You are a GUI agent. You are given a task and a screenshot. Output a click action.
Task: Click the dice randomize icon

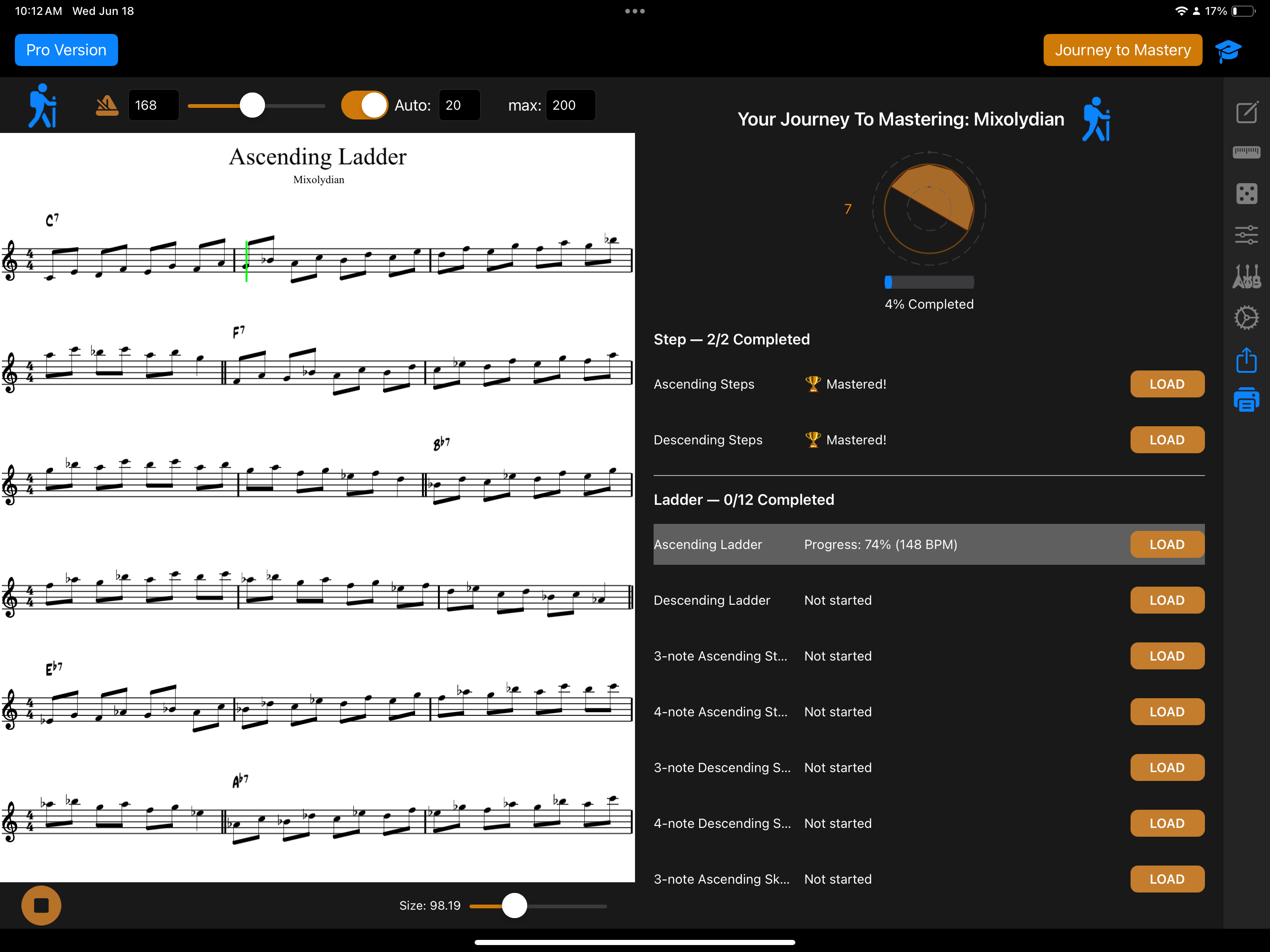(1246, 193)
